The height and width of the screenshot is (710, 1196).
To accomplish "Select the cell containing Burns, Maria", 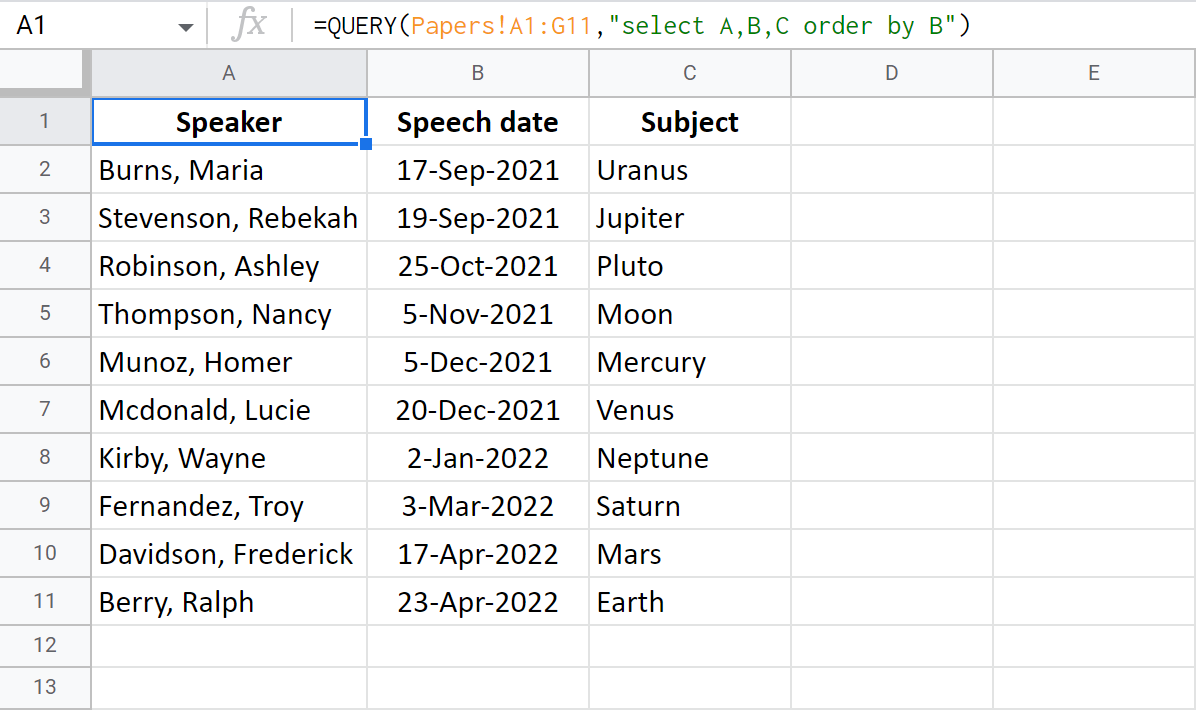I will [x=228, y=170].
